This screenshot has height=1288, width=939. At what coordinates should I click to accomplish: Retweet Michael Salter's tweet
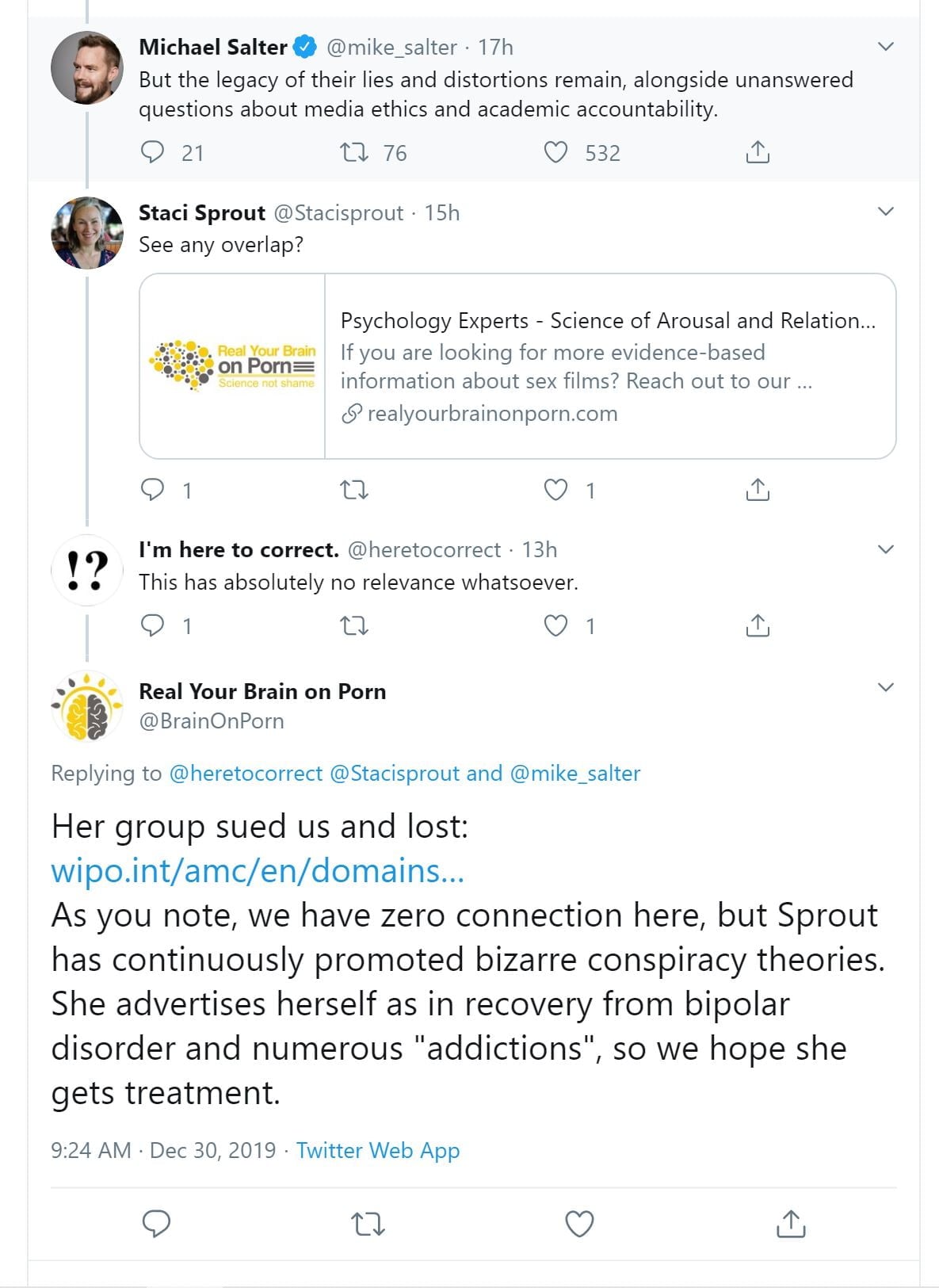[x=354, y=151]
